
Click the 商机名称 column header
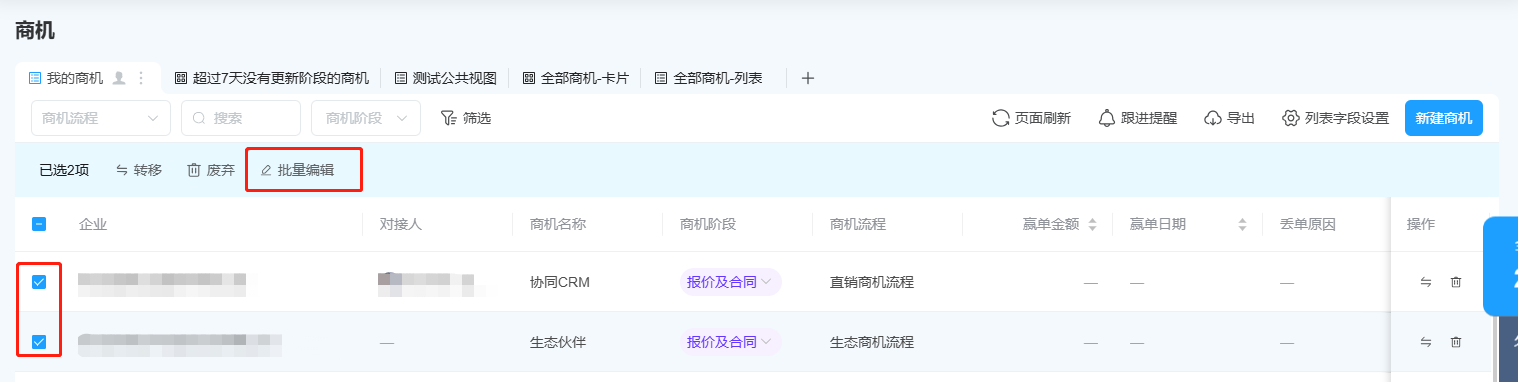point(558,224)
